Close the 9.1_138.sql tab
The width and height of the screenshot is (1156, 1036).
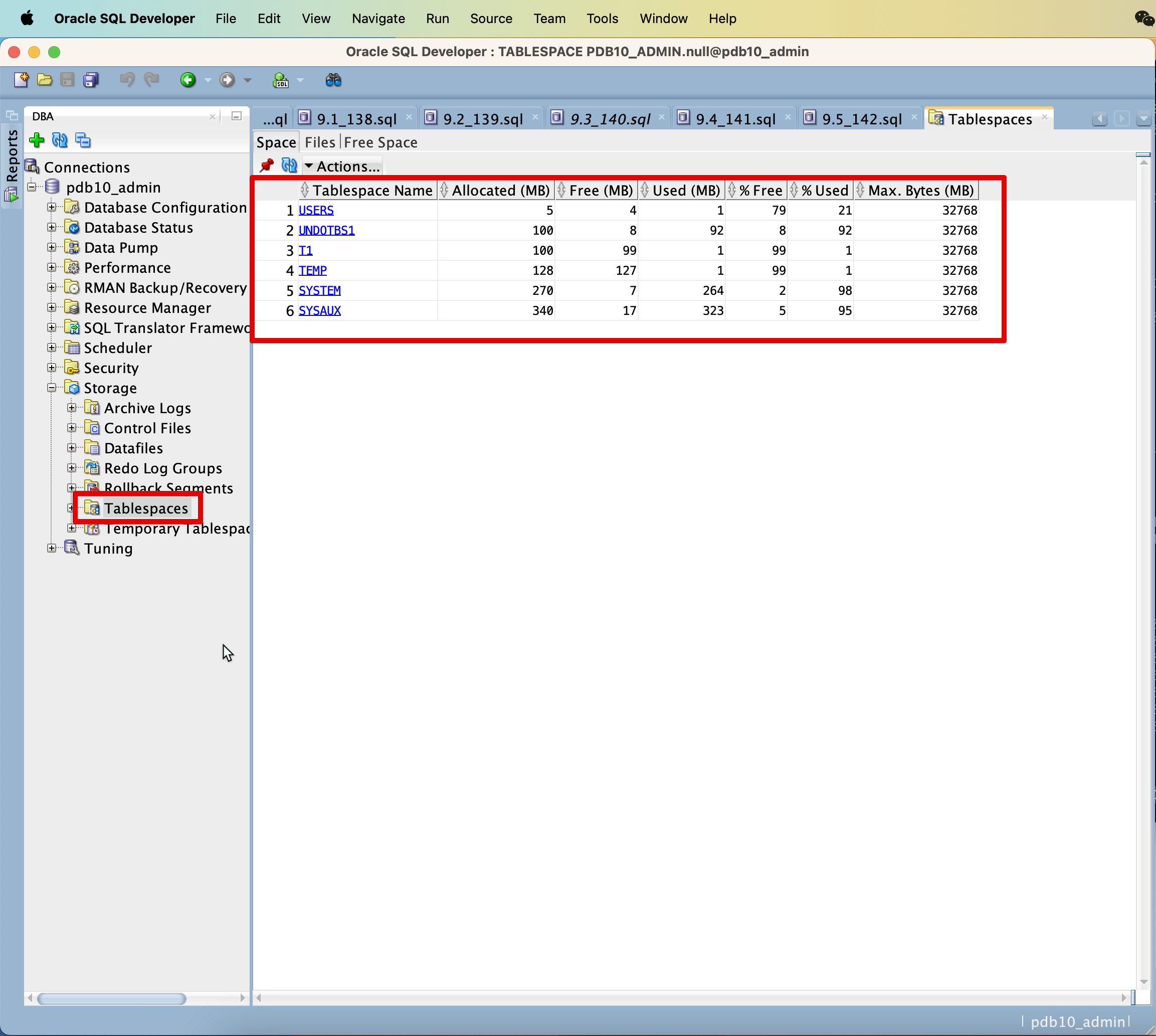409,117
